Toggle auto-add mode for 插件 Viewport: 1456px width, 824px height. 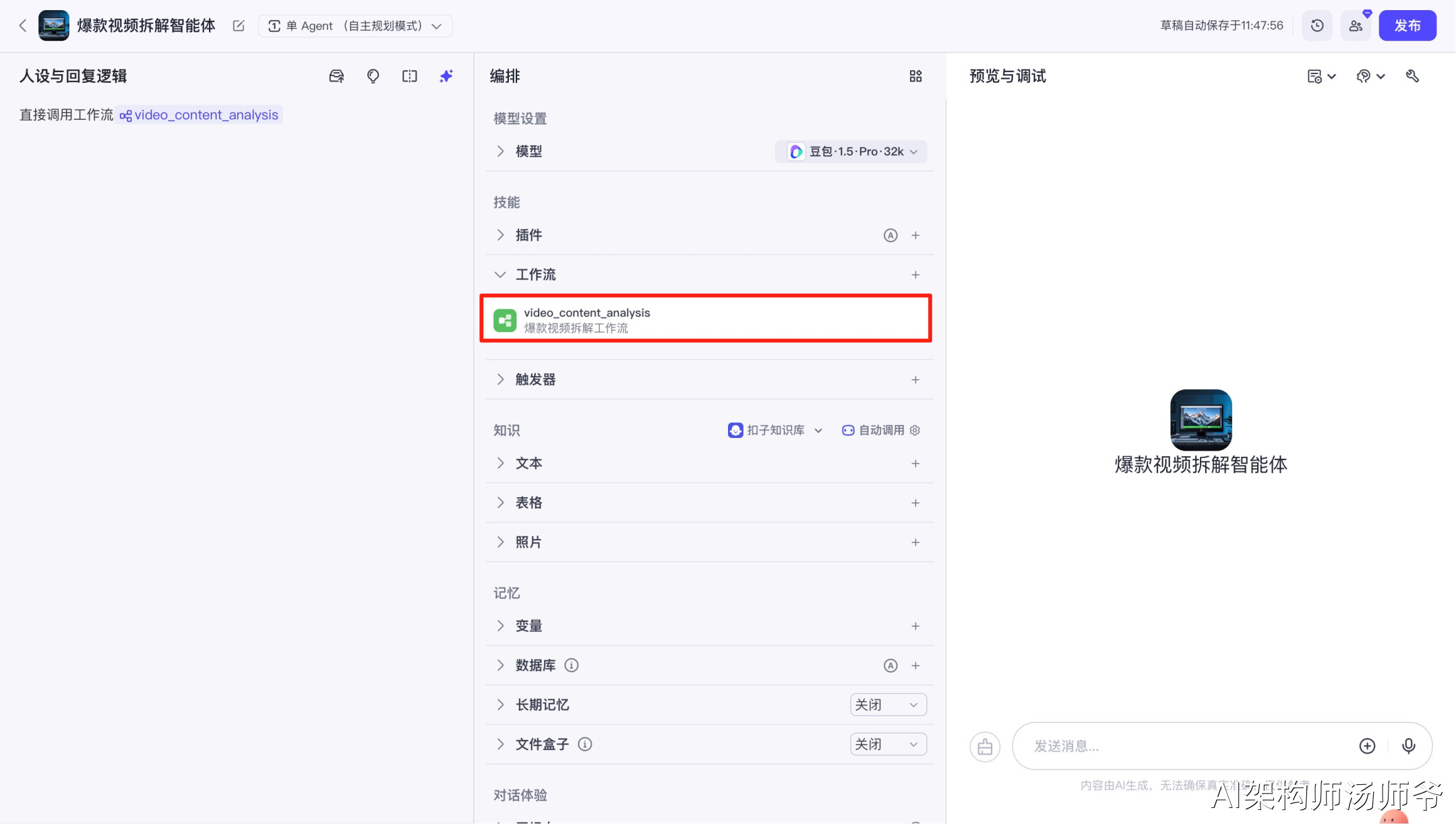click(x=890, y=235)
